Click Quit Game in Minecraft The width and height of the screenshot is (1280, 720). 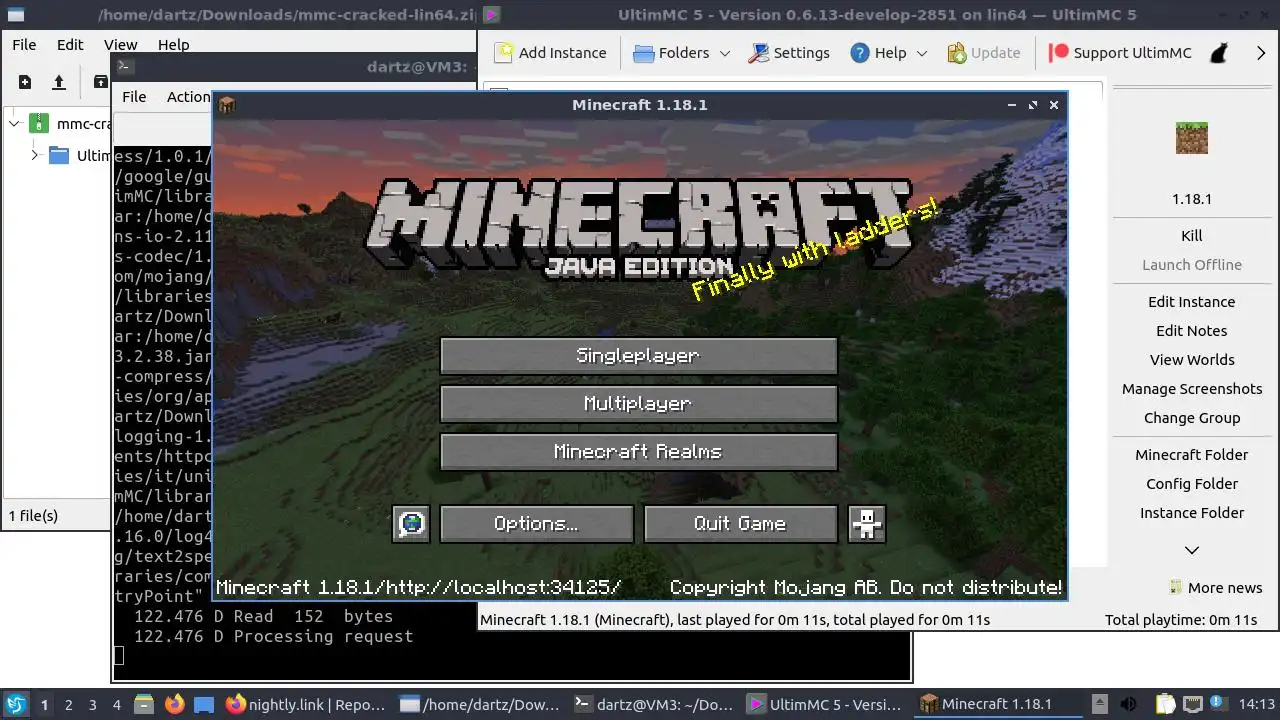pyautogui.click(x=740, y=524)
